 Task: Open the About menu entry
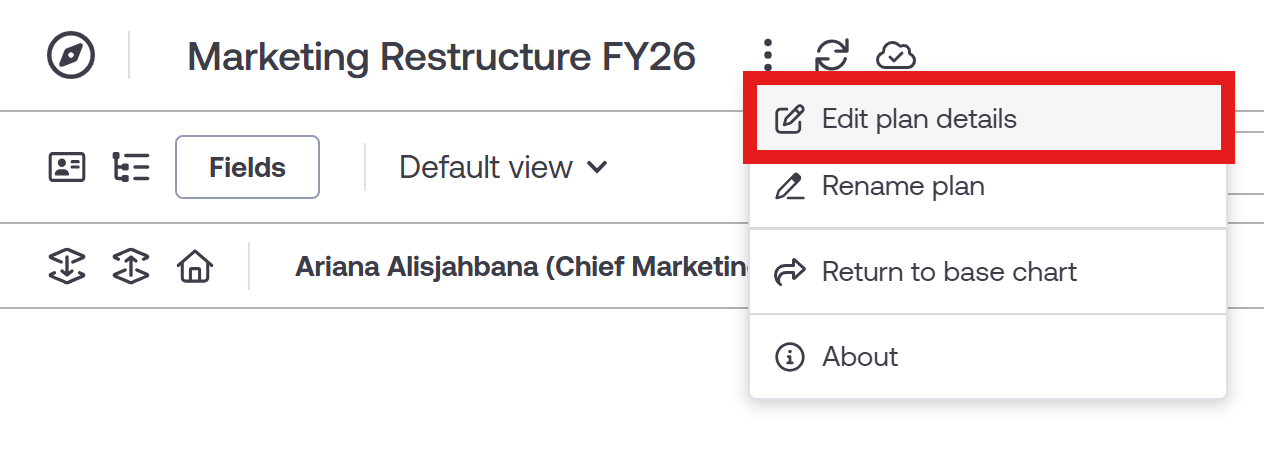[860, 357]
